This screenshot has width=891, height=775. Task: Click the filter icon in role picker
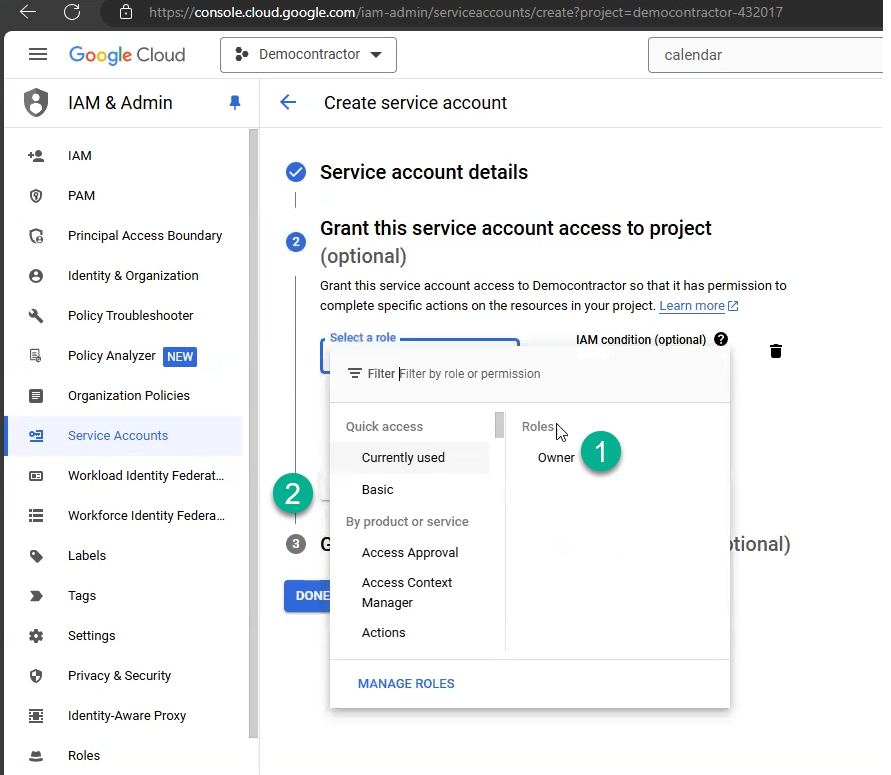(355, 373)
